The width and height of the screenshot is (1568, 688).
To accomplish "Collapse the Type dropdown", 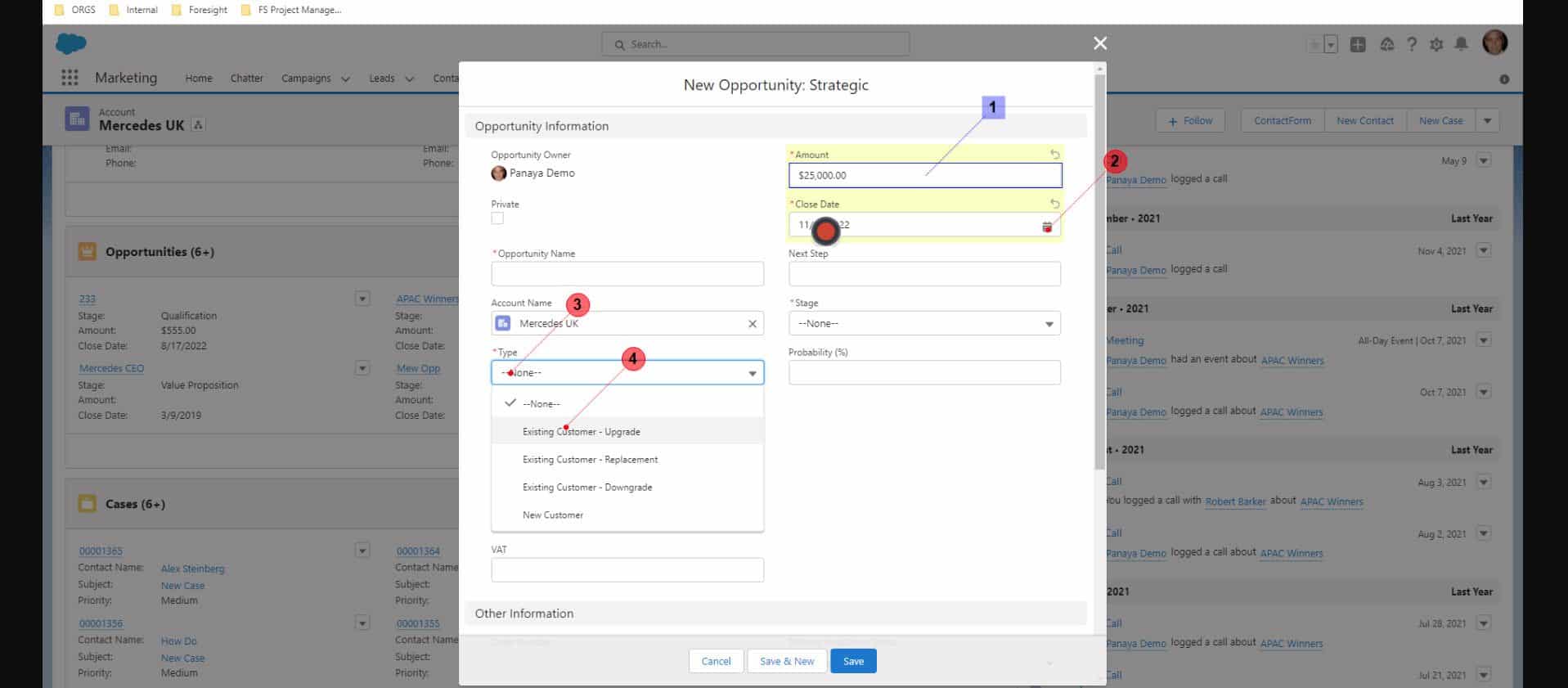I will click(x=627, y=372).
